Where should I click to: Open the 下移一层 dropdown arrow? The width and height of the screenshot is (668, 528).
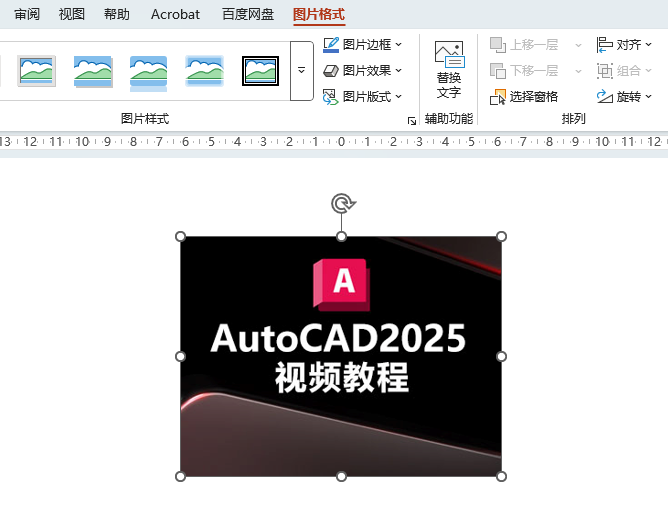578,71
